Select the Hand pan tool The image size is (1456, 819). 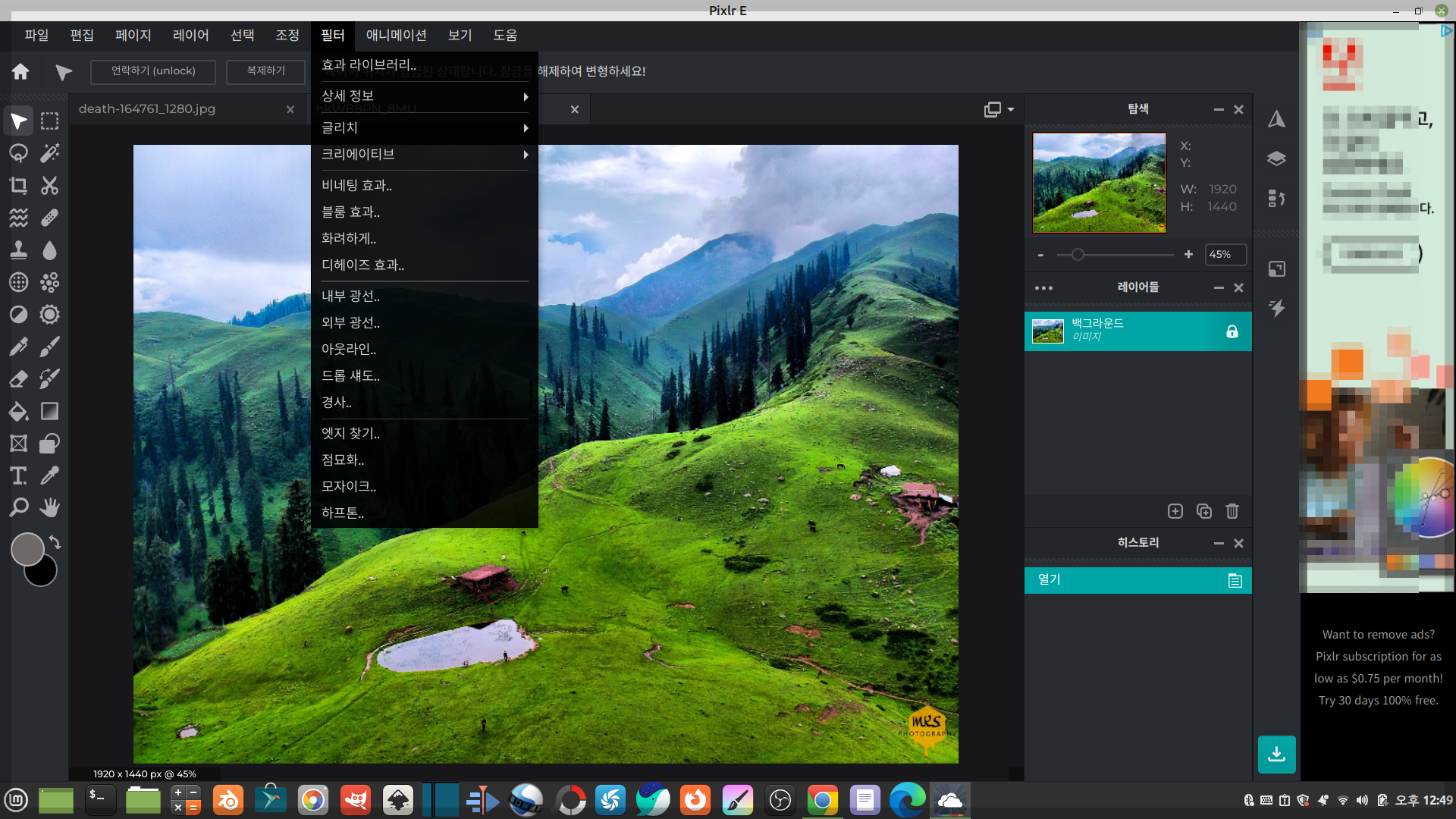tap(50, 507)
